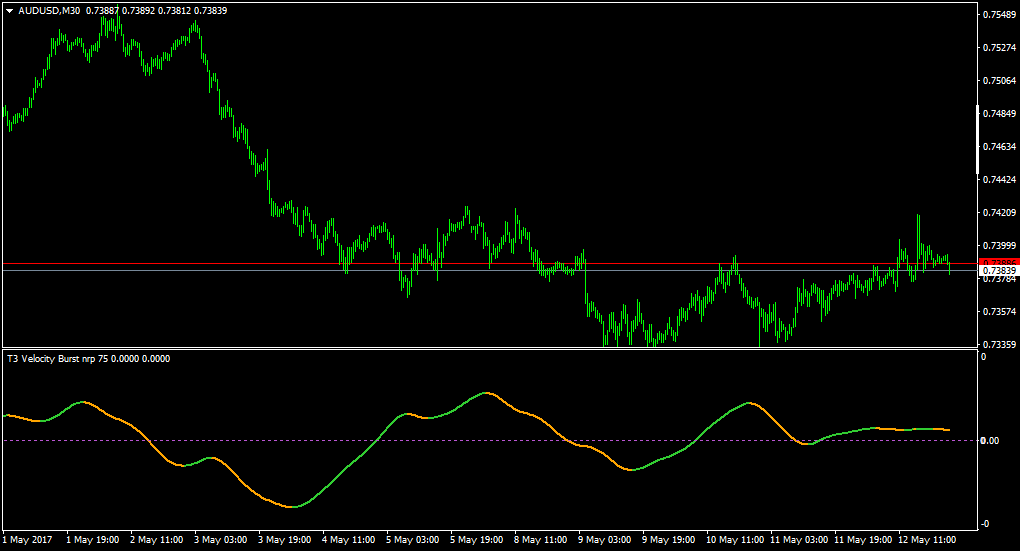Click the 0.73359 price scale label
This screenshot has height=551, width=1020.
point(999,344)
